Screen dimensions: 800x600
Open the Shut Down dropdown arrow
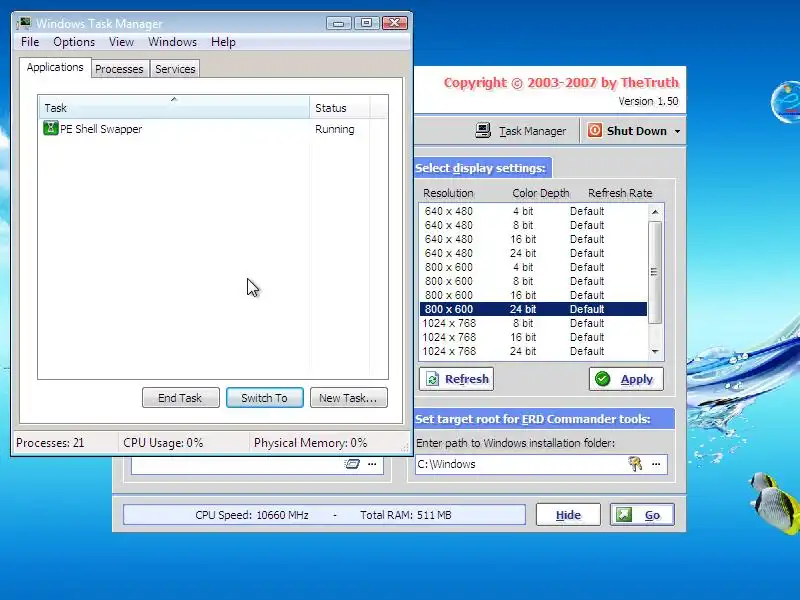pos(678,131)
